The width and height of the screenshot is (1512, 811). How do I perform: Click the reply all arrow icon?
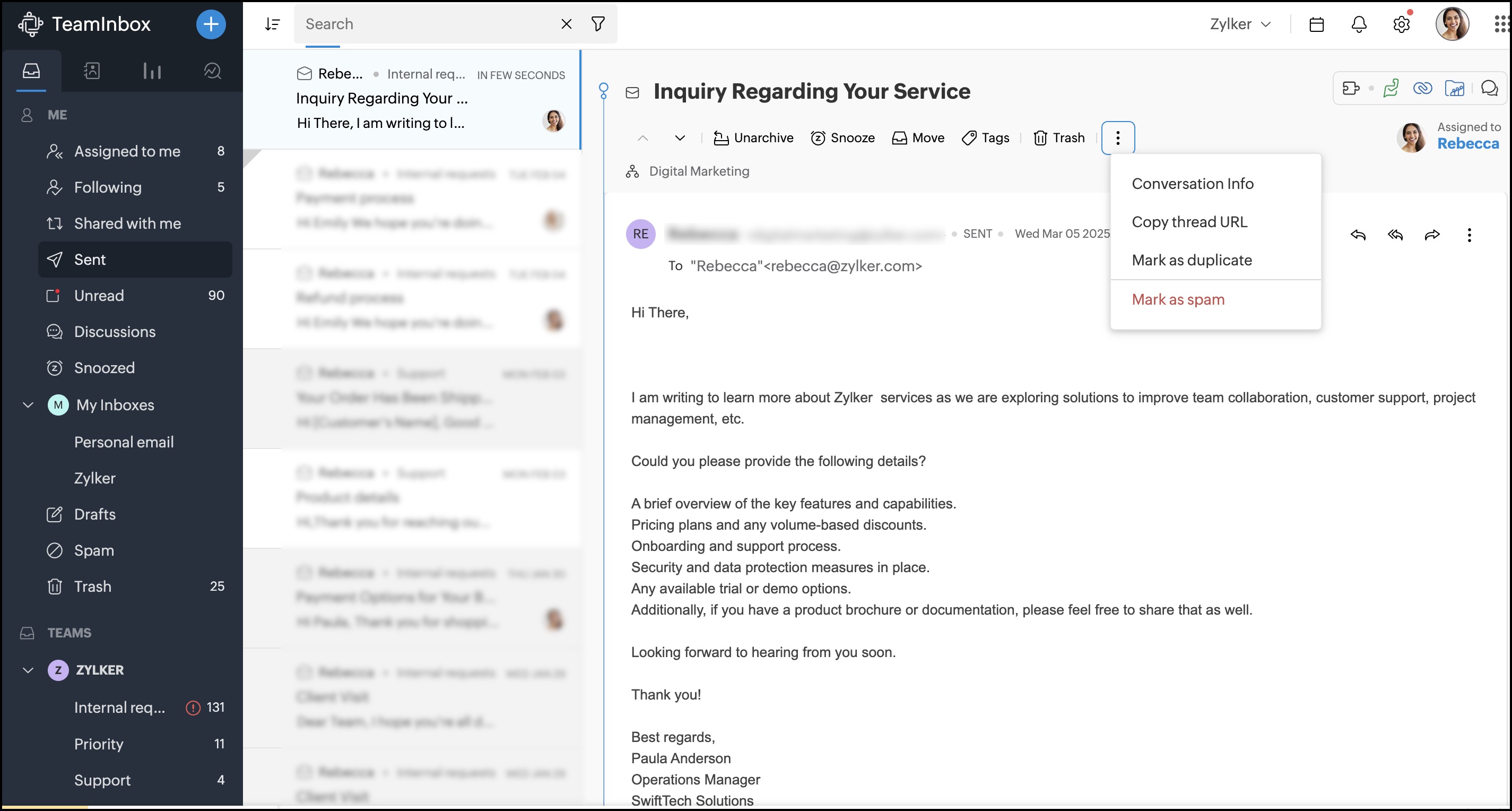coord(1395,235)
